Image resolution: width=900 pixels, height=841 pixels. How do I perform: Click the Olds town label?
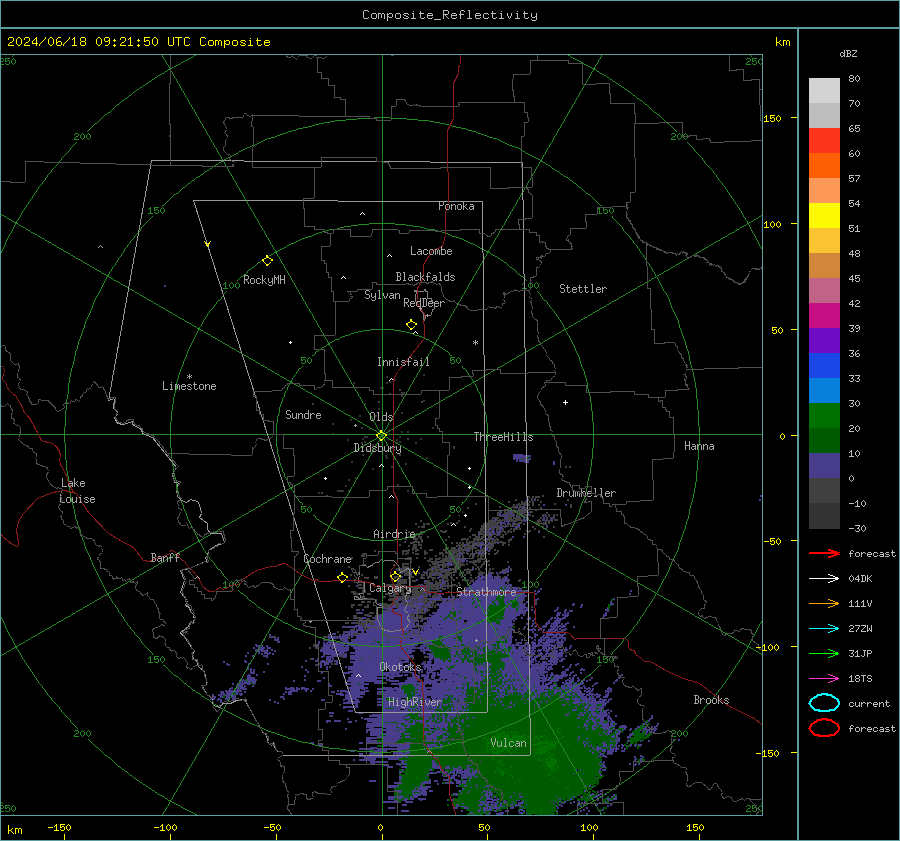[381, 417]
